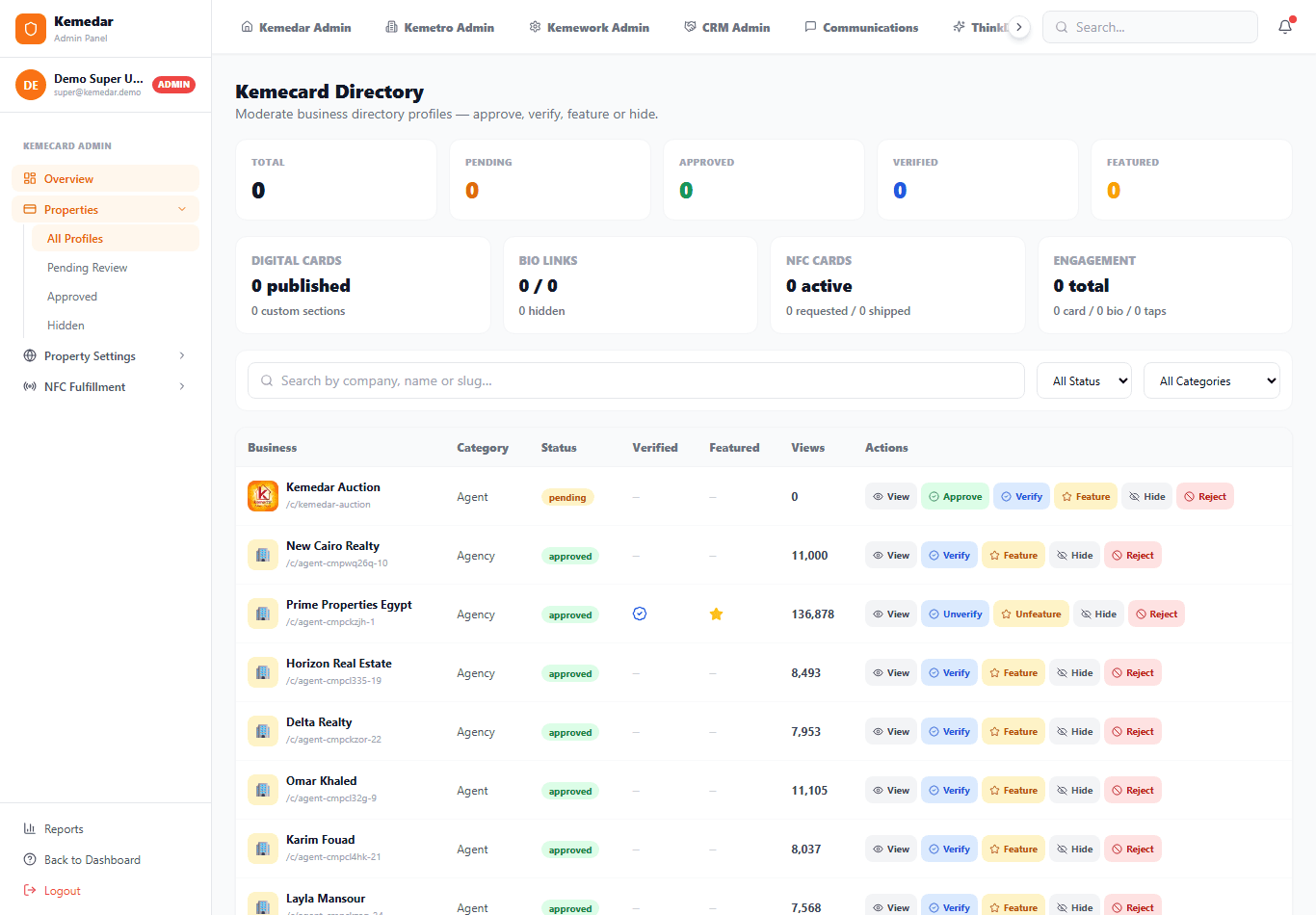Verify Horizon Real Estate

[949, 672]
